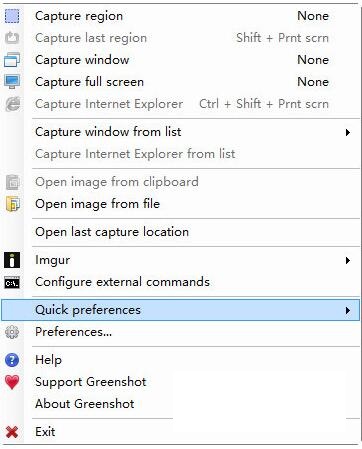Click the external commands console icon
Viewport: 362px width, 449px height.
[12, 283]
